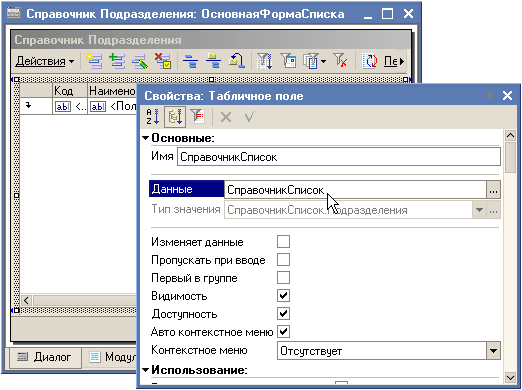This screenshot has width=522, height=390.
Task: Click the Данные value field
Action: tap(355, 190)
